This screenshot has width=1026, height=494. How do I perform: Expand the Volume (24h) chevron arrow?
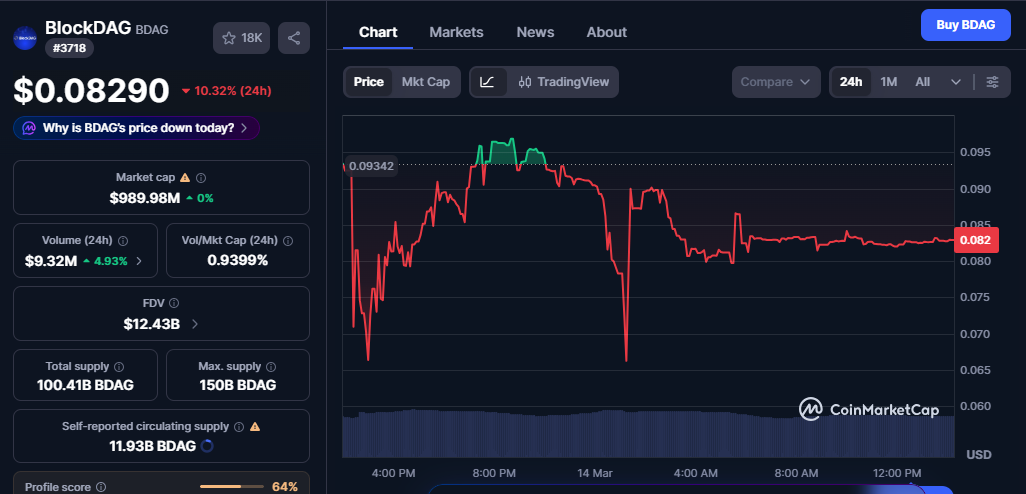pos(139,262)
